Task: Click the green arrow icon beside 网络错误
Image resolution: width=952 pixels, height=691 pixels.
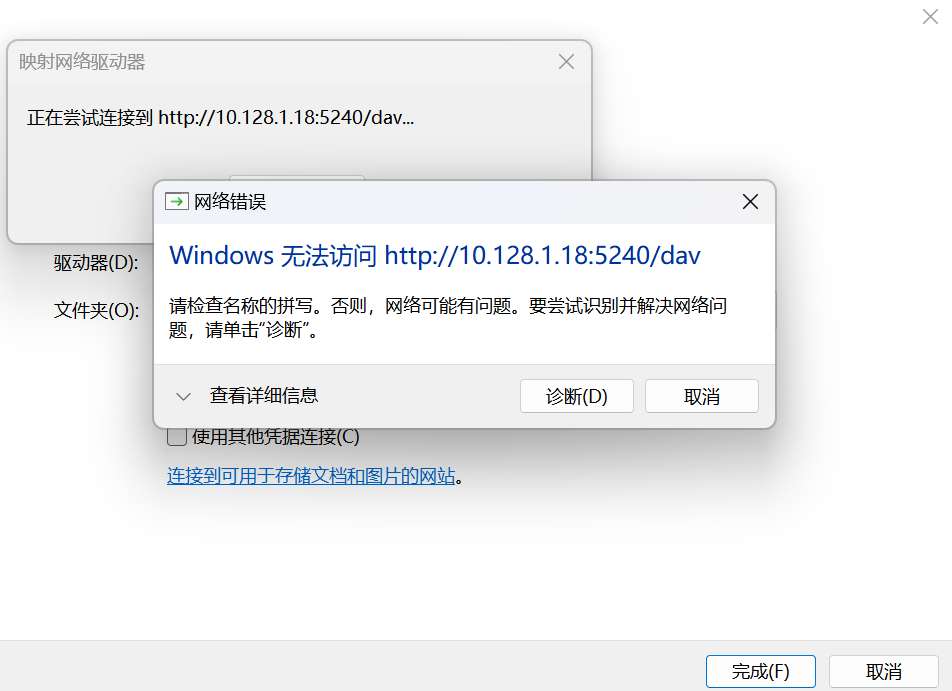Action: point(177,202)
